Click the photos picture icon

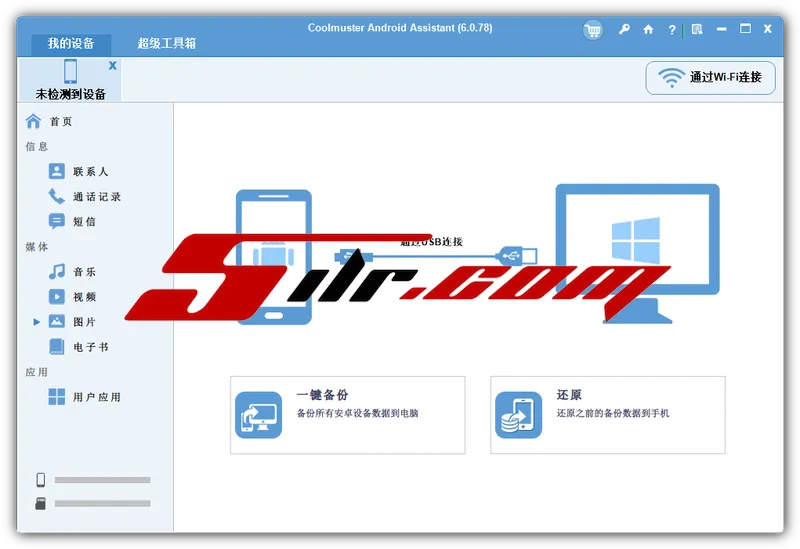pyautogui.click(x=57, y=321)
